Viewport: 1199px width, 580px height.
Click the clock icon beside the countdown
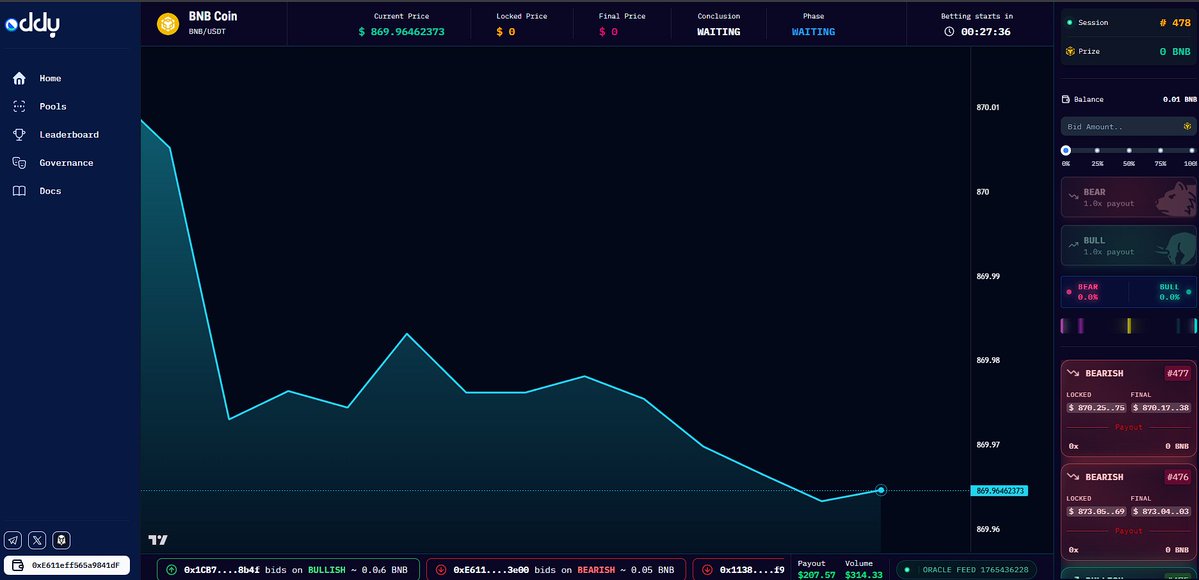click(949, 32)
